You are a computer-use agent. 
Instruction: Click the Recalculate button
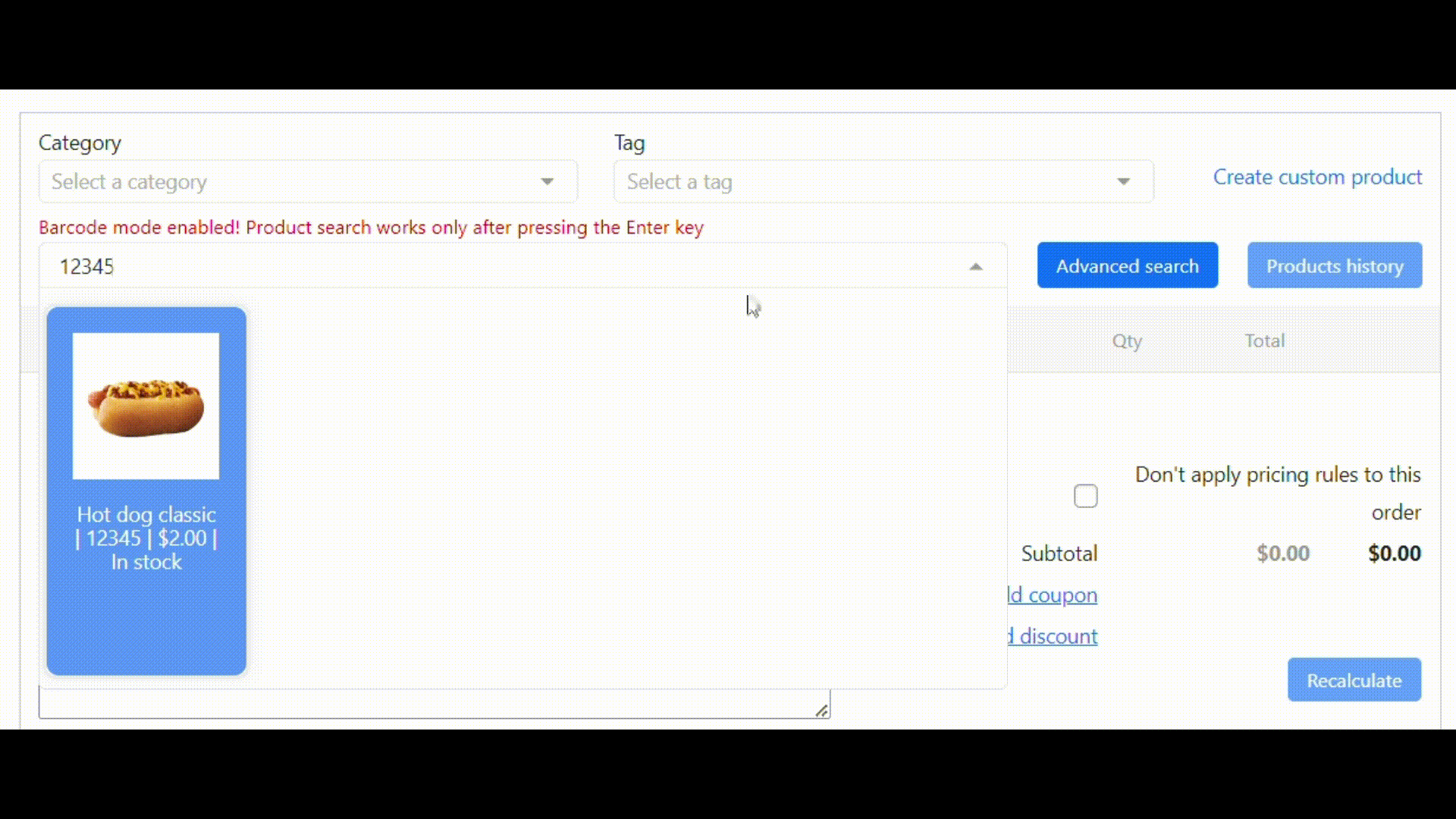(x=1354, y=679)
